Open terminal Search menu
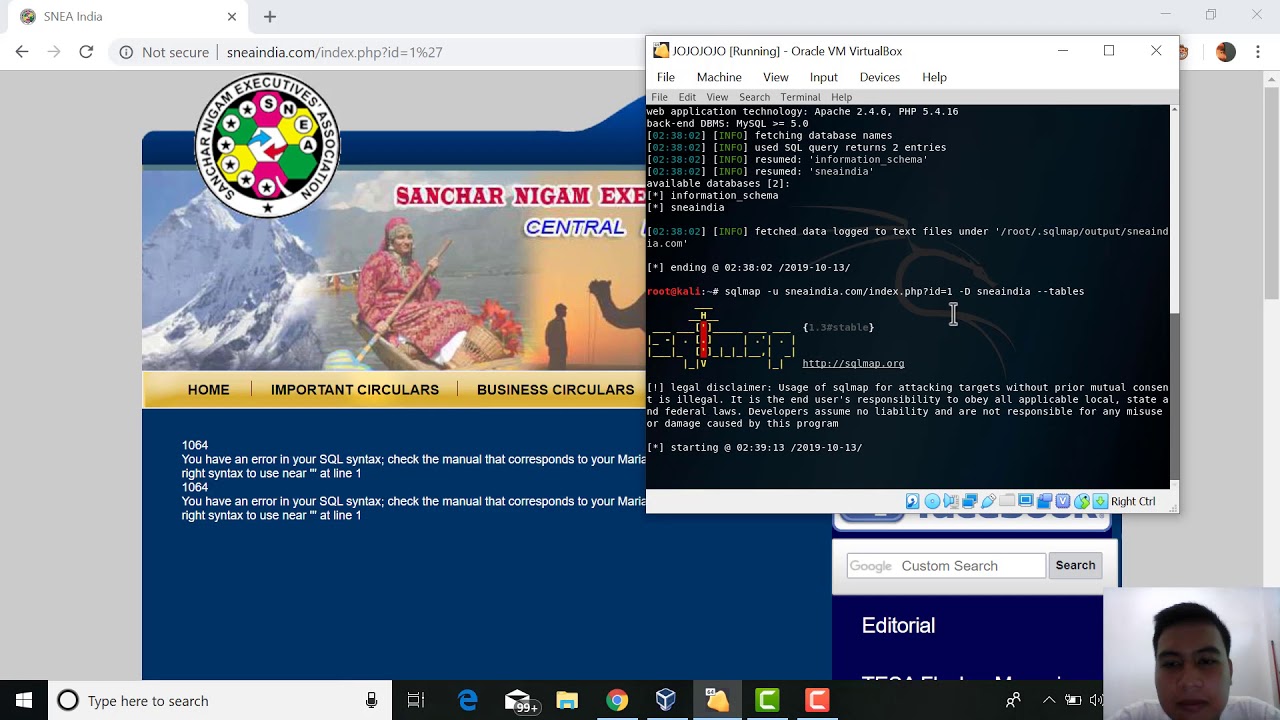 [754, 97]
